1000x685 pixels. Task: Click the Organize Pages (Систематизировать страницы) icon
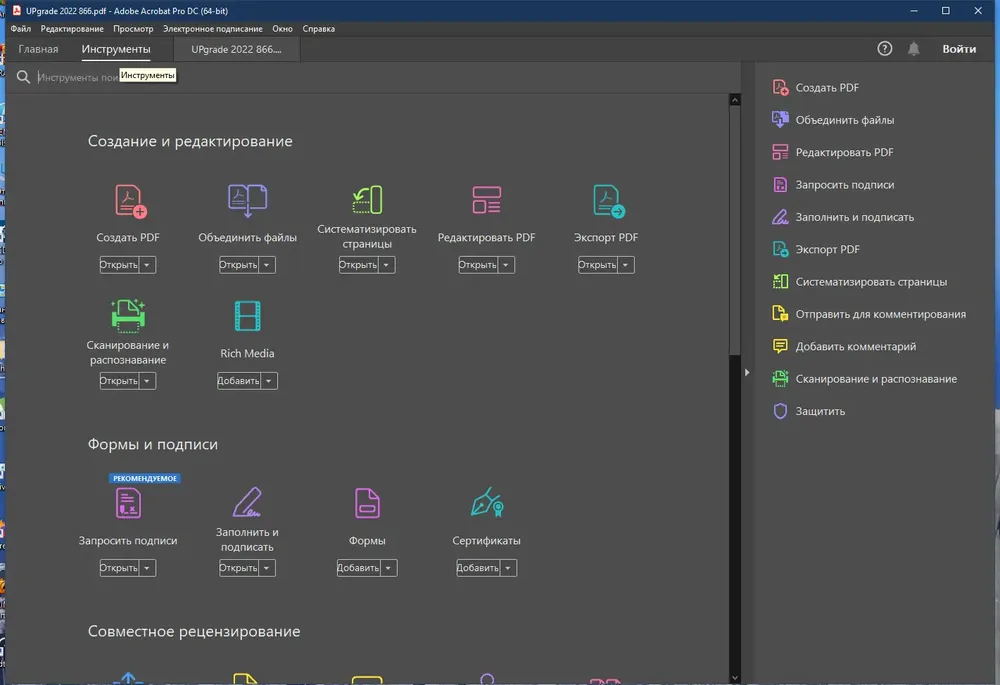coord(367,200)
